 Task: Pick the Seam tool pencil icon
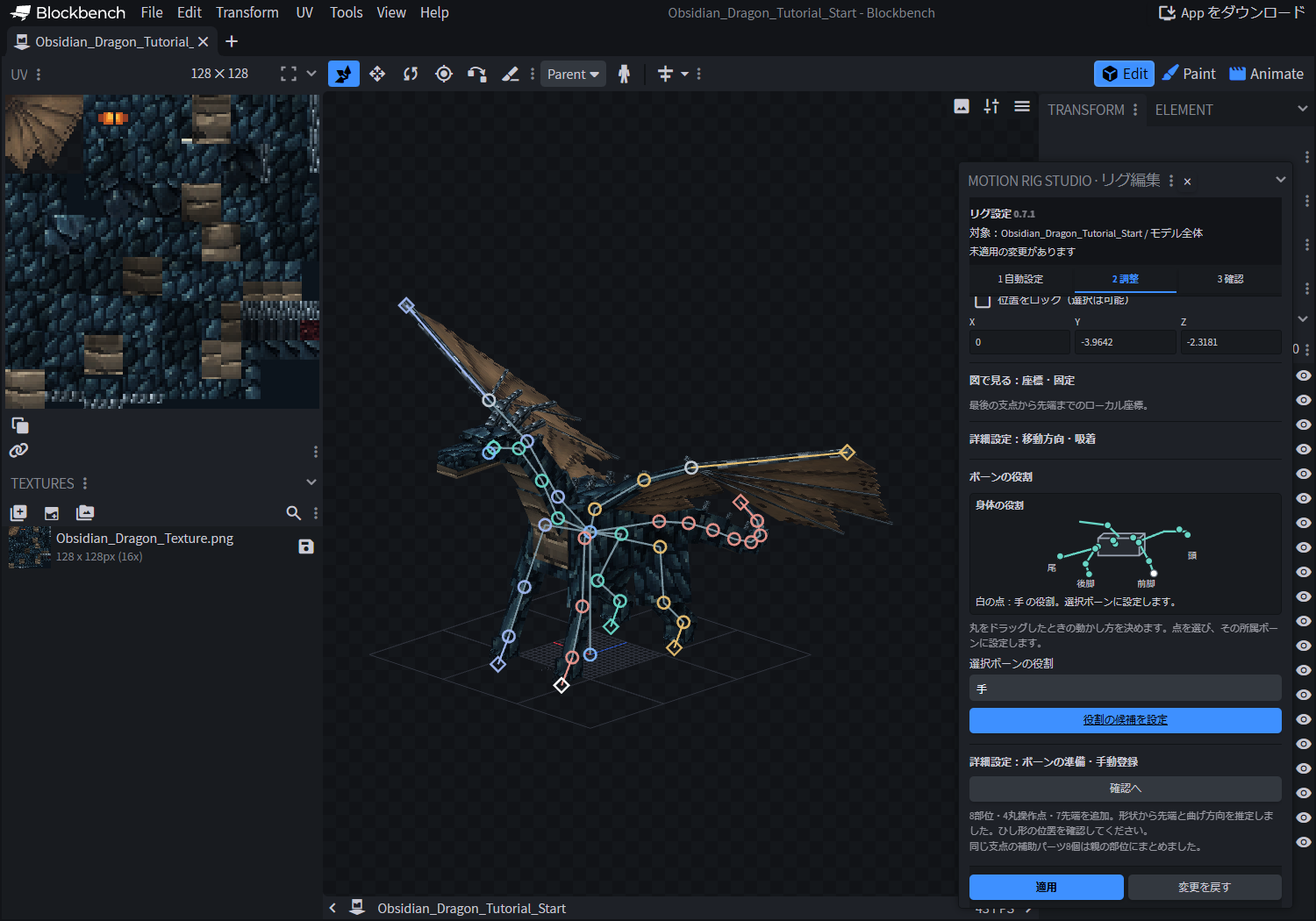pos(511,74)
